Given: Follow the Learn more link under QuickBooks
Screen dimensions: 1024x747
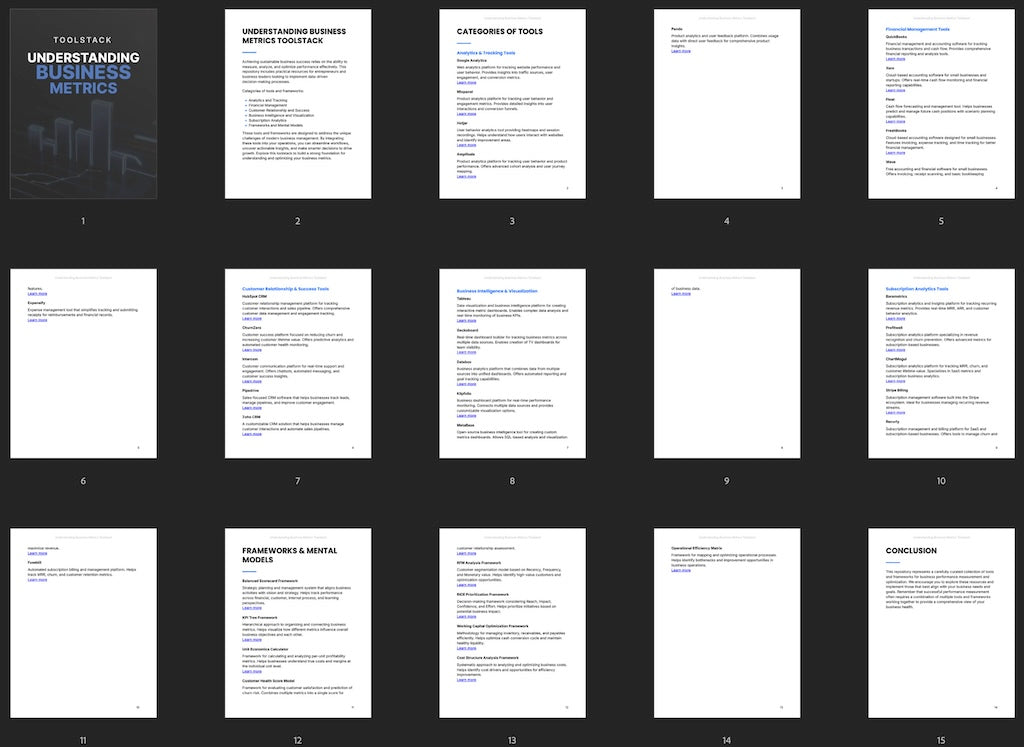Looking at the screenshot, I should [x=895, y=60].
